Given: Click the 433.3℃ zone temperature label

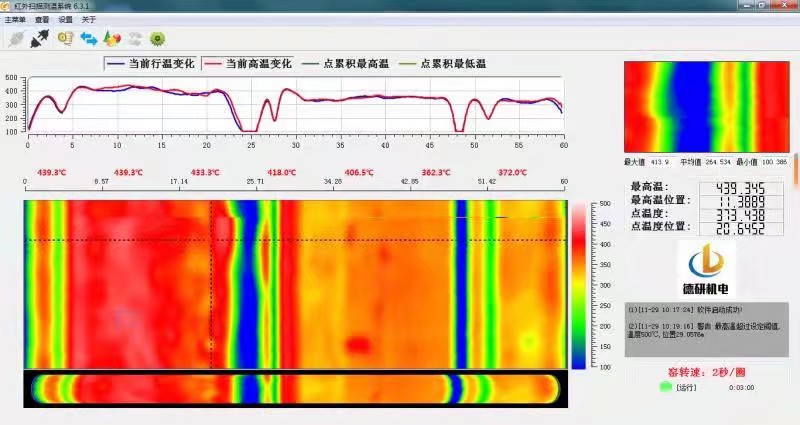Looking at the screenshot, I should point(205,172).
